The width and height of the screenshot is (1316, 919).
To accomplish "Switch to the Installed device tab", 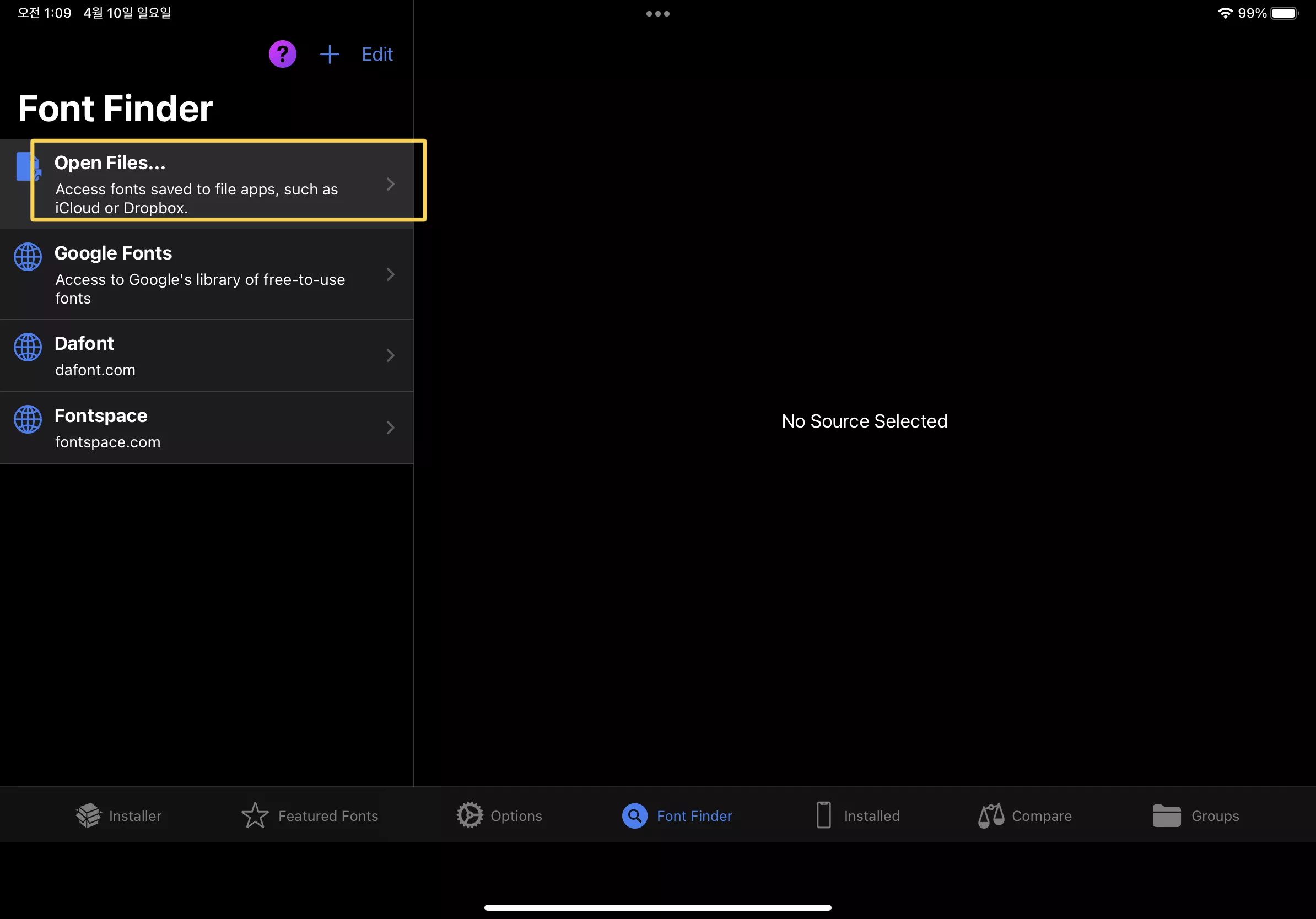I will tap(857, 815).
